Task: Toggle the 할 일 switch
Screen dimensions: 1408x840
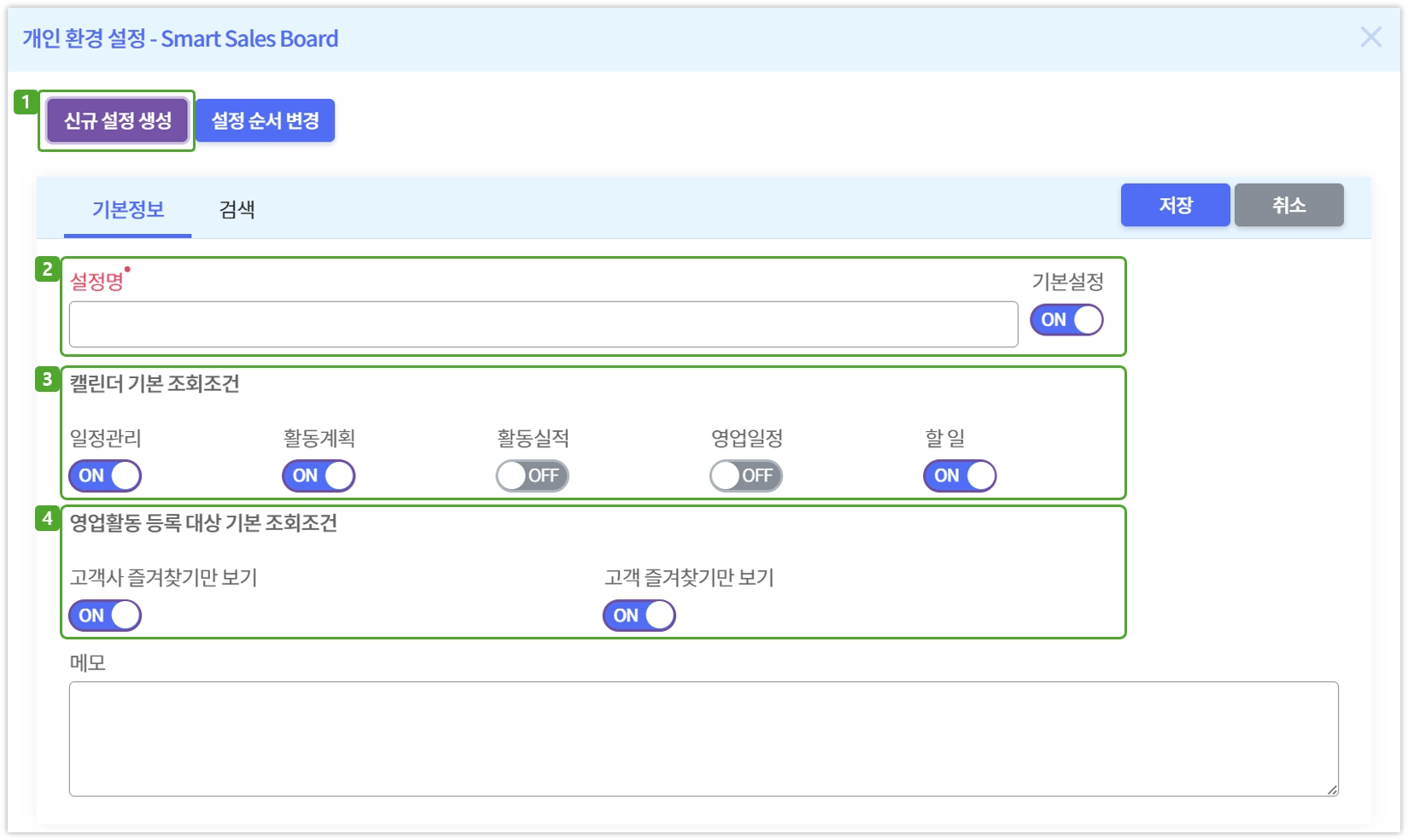Action: (960, 475)
